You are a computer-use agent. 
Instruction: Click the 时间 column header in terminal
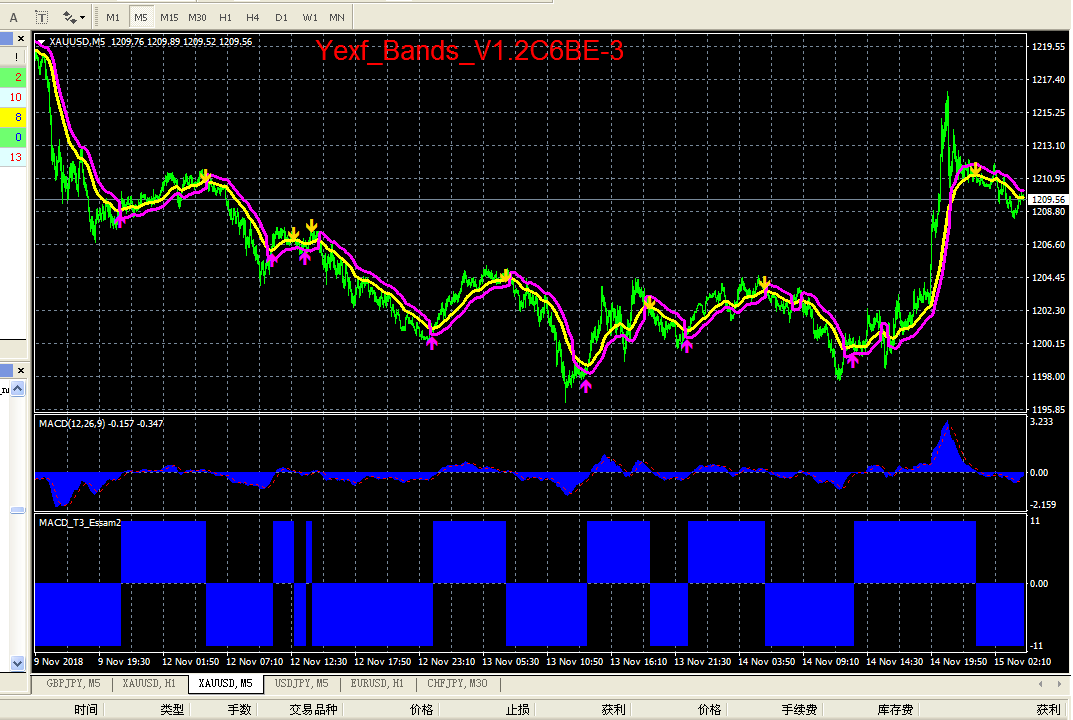(x=86, y=710)
